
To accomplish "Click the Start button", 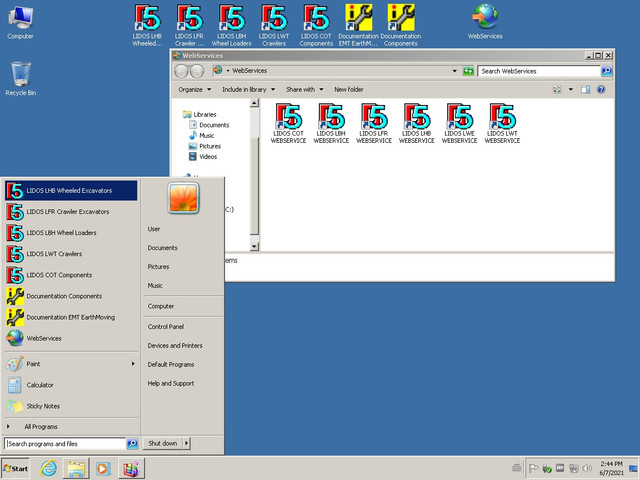I will click(x=16, y=469).
